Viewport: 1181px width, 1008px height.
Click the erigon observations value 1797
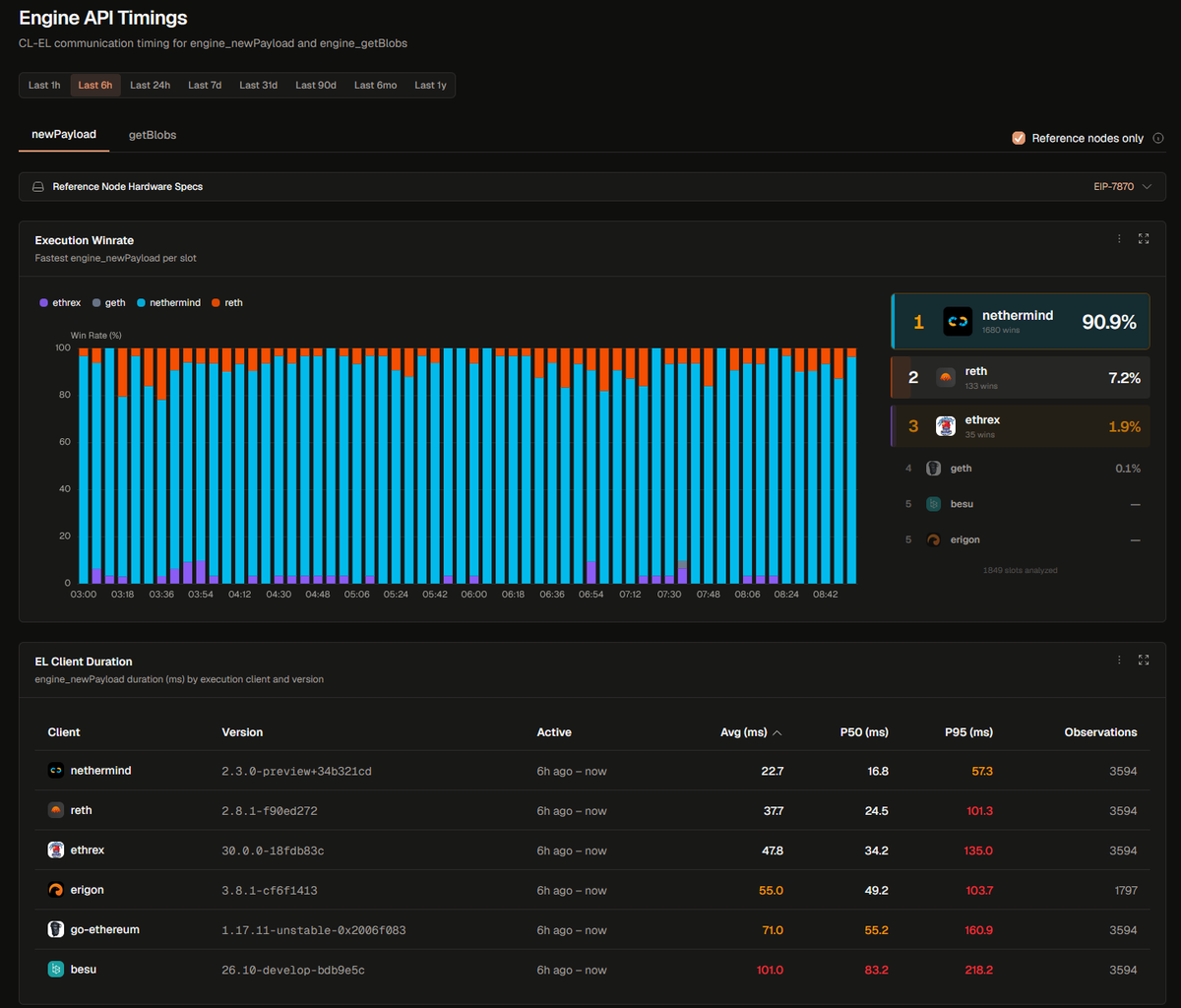tap(1124, 890)
